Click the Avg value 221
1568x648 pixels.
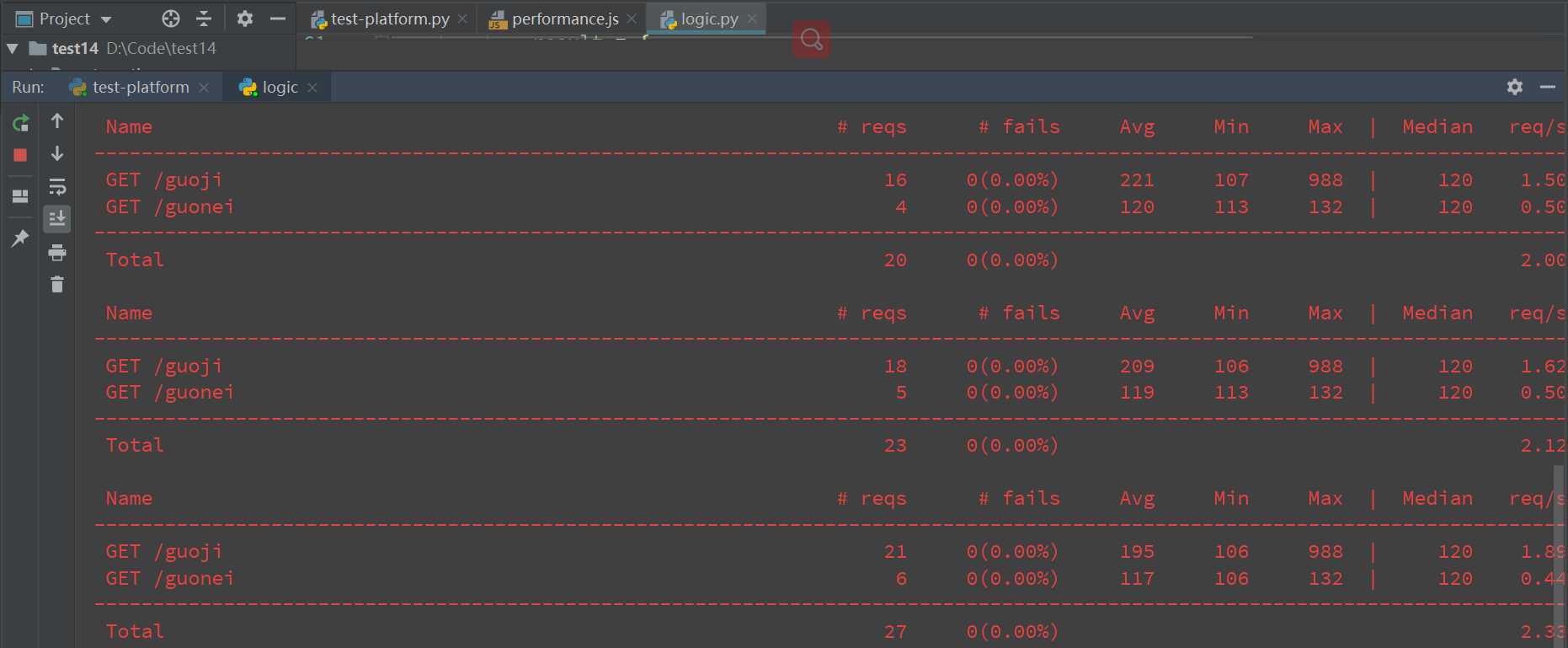[1137, 180]
